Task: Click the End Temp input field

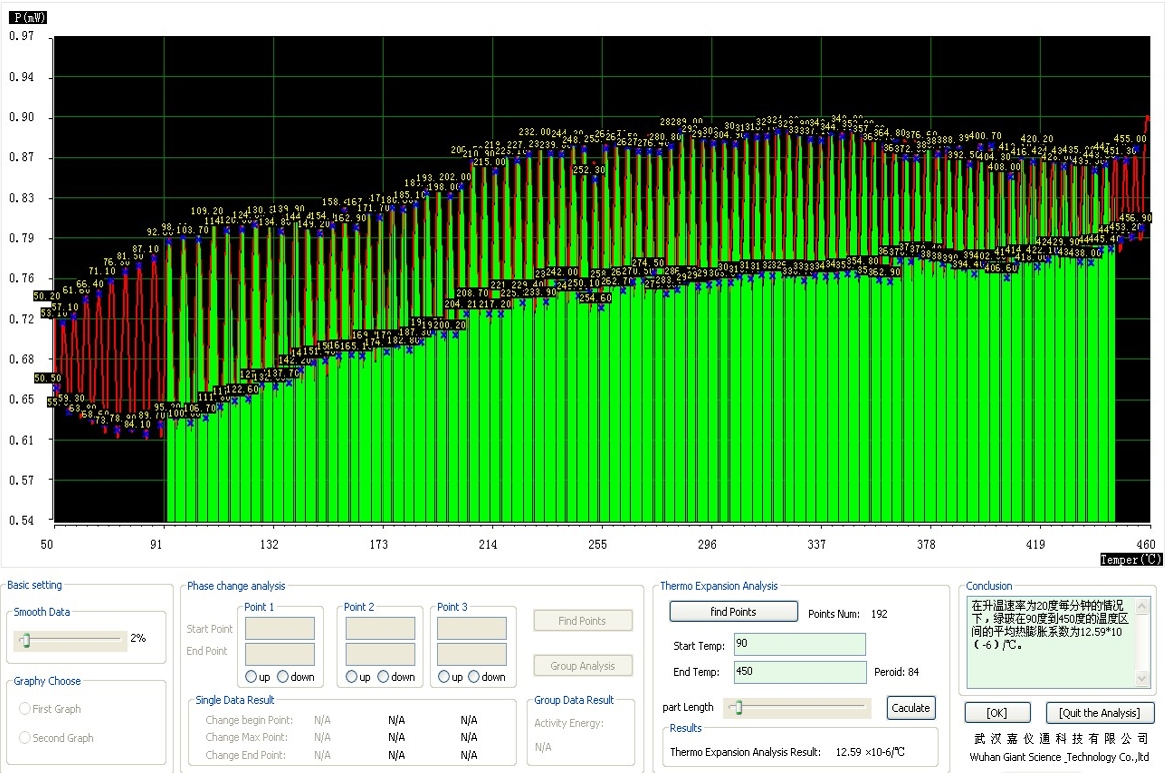Action: point(799,672)
